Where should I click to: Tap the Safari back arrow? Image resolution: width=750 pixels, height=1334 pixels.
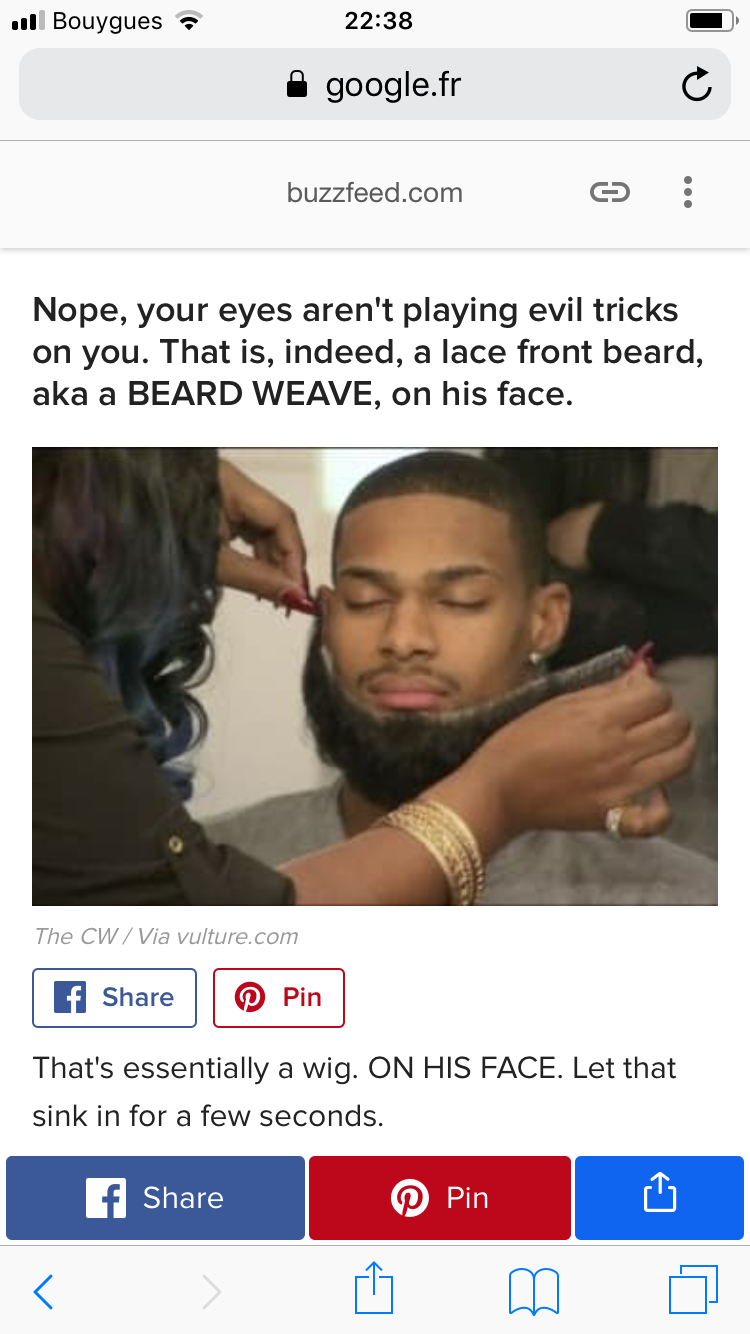[43, 1292]
